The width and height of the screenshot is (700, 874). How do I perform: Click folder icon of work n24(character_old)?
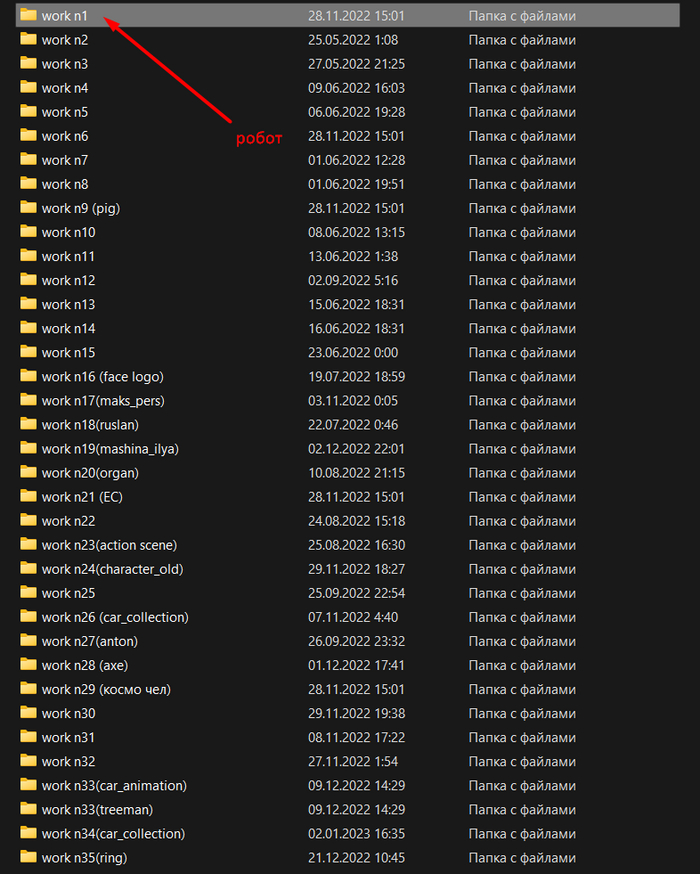coord(28,568)
